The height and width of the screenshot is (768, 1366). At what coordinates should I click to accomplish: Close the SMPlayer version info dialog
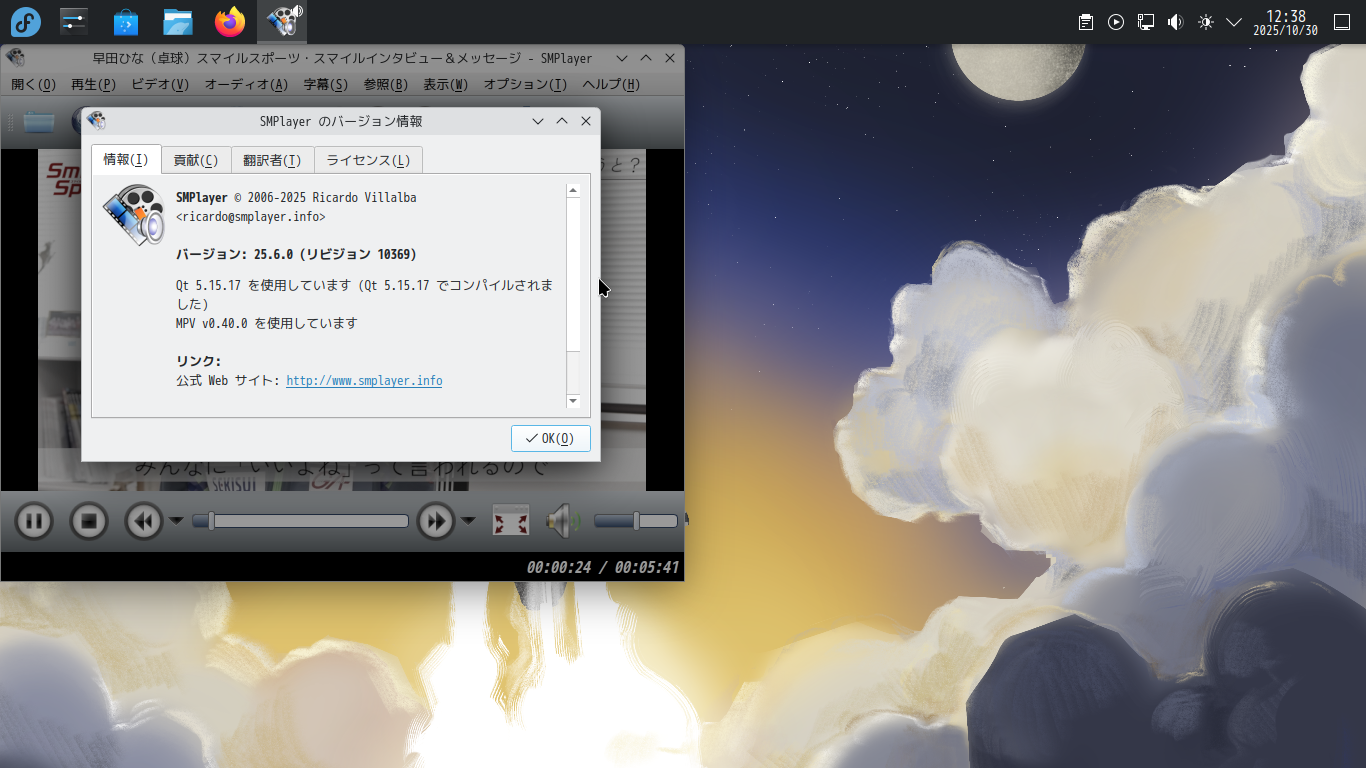[x=586, y=121]
